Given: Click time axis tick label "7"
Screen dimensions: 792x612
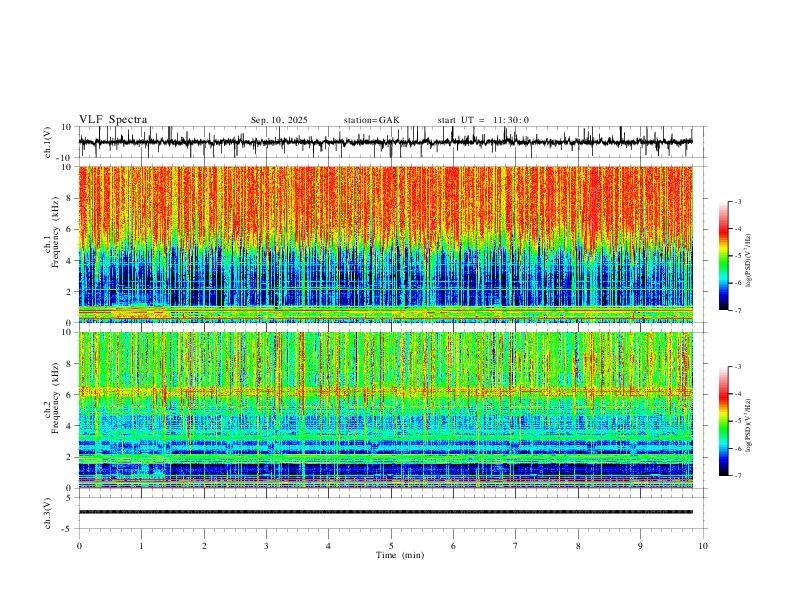Looking at the screenshot, I should coord(516,546).
